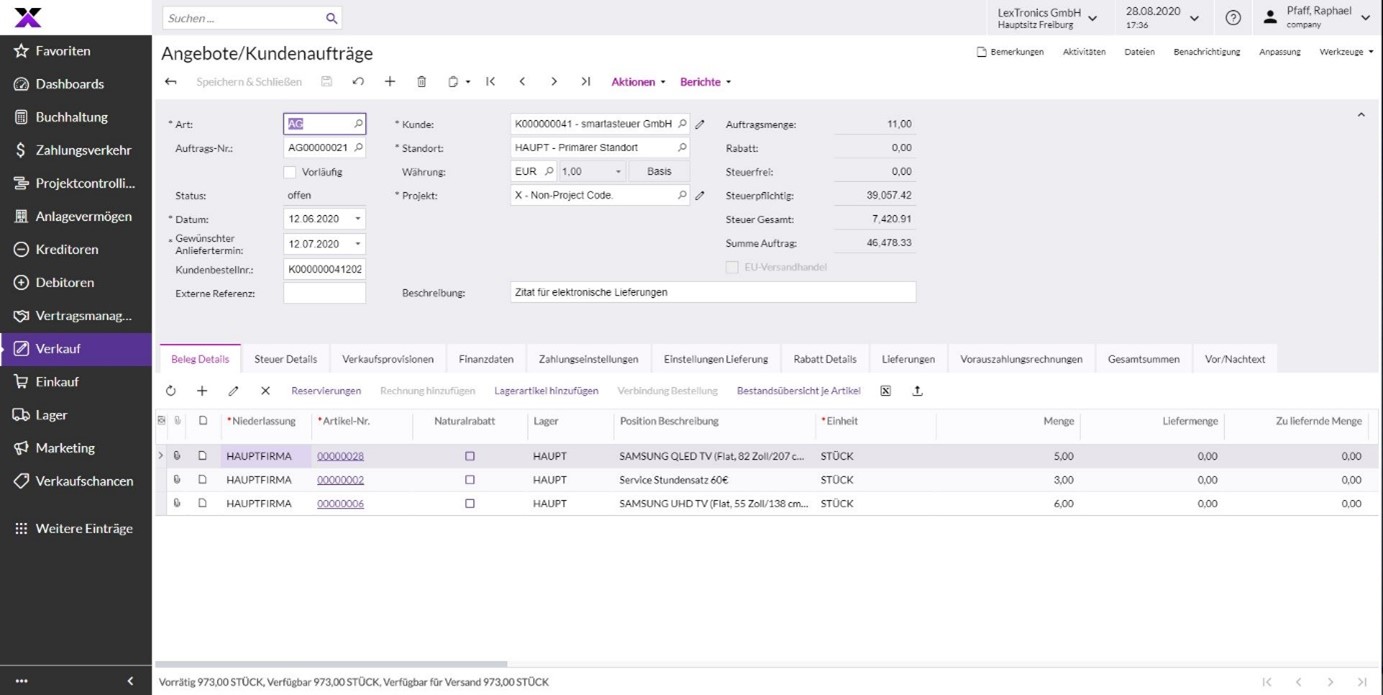Click the Lagerartikel hinzufügen button
Screen dimensions: 1383x695
pos(546,391)
